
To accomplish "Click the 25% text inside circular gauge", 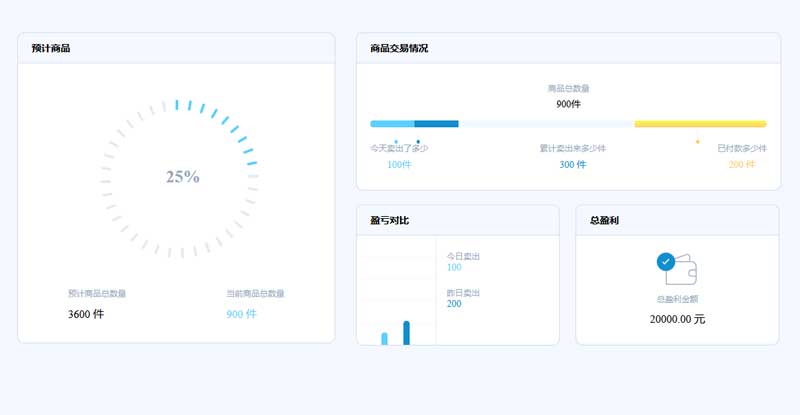I will pos(183,177).
